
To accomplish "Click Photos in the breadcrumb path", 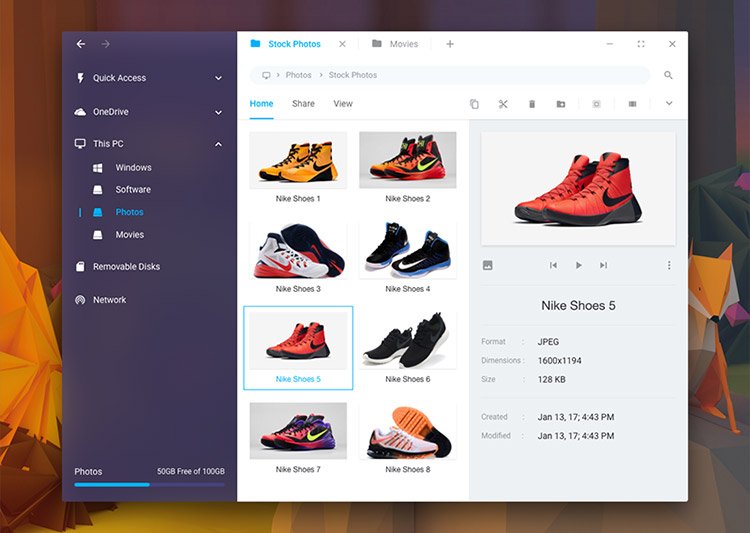I will [298, 75].
